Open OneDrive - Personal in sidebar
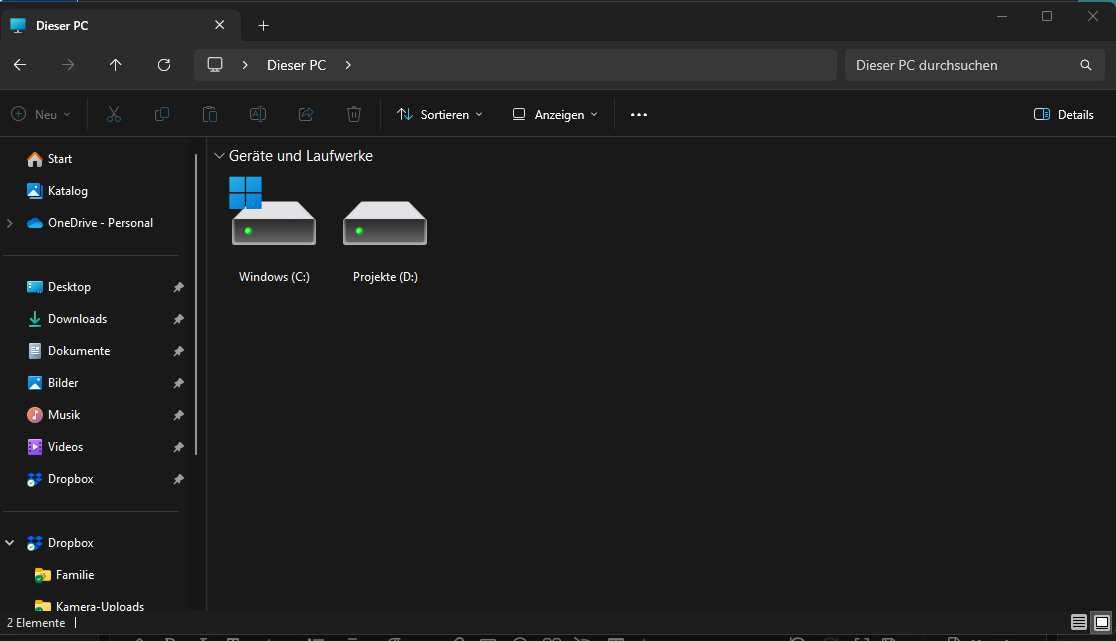This screenshot has width=1116, height=641. click(x=89, y=223)
